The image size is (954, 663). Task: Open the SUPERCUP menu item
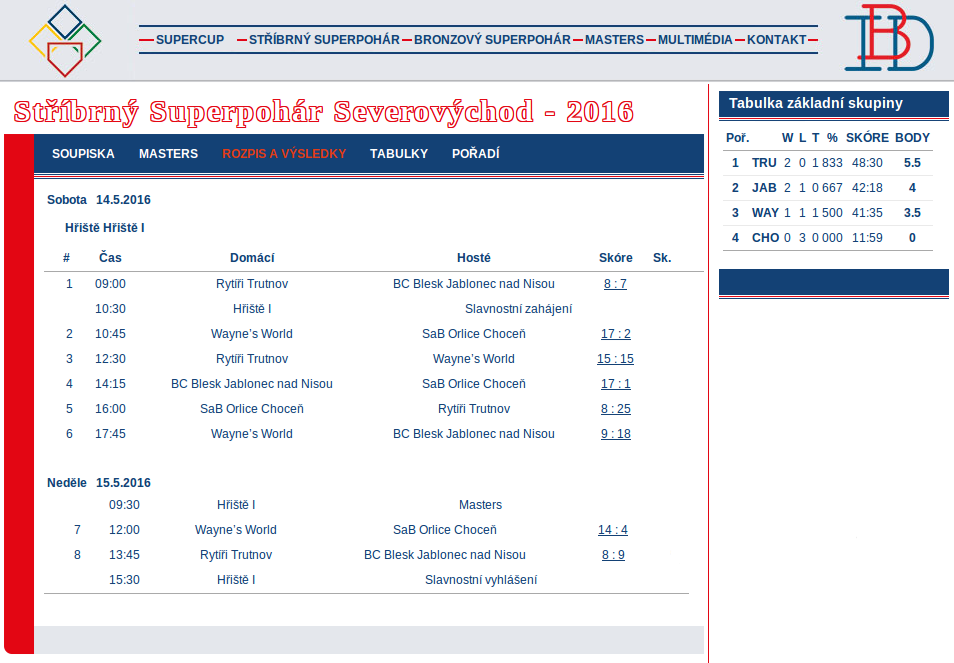(190, 40)
